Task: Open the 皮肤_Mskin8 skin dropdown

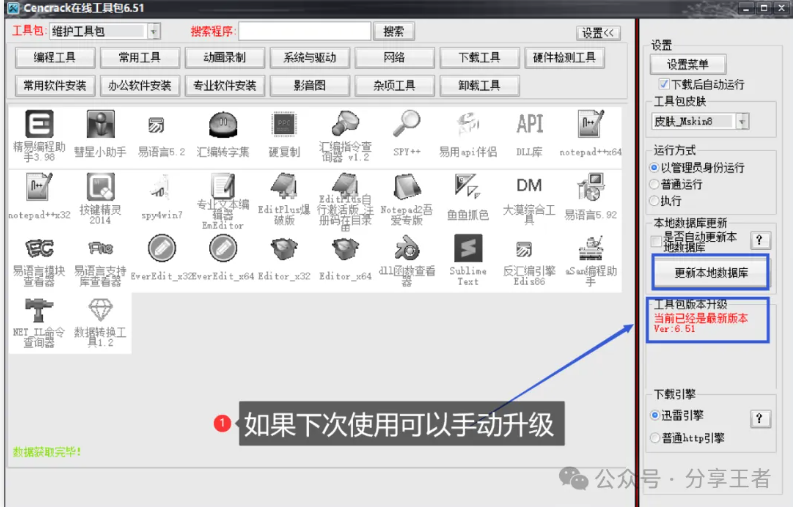Action: pos(742,121)
